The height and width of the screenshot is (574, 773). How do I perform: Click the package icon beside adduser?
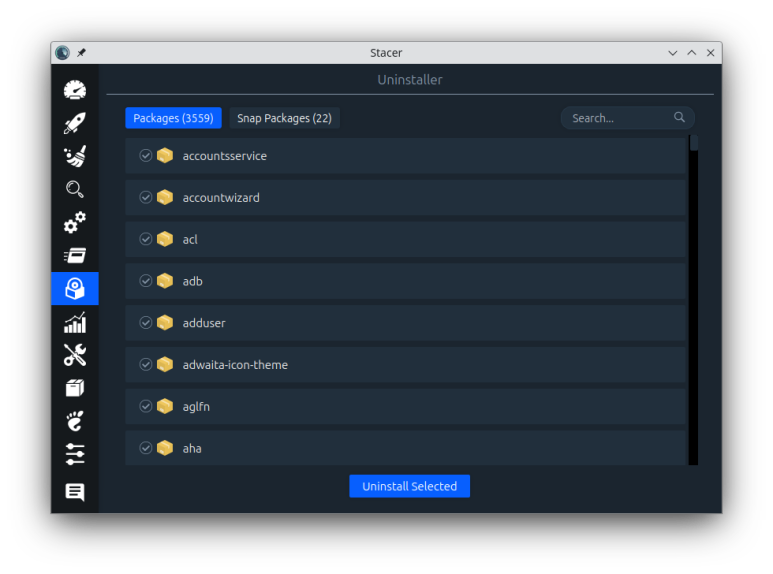(165, 323)
